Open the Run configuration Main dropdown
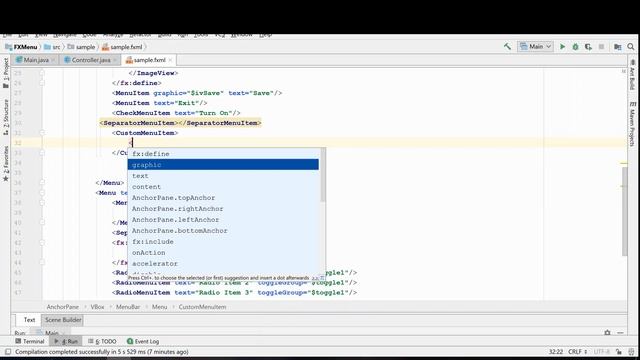 pyautogui.click(x=536, y=47)
